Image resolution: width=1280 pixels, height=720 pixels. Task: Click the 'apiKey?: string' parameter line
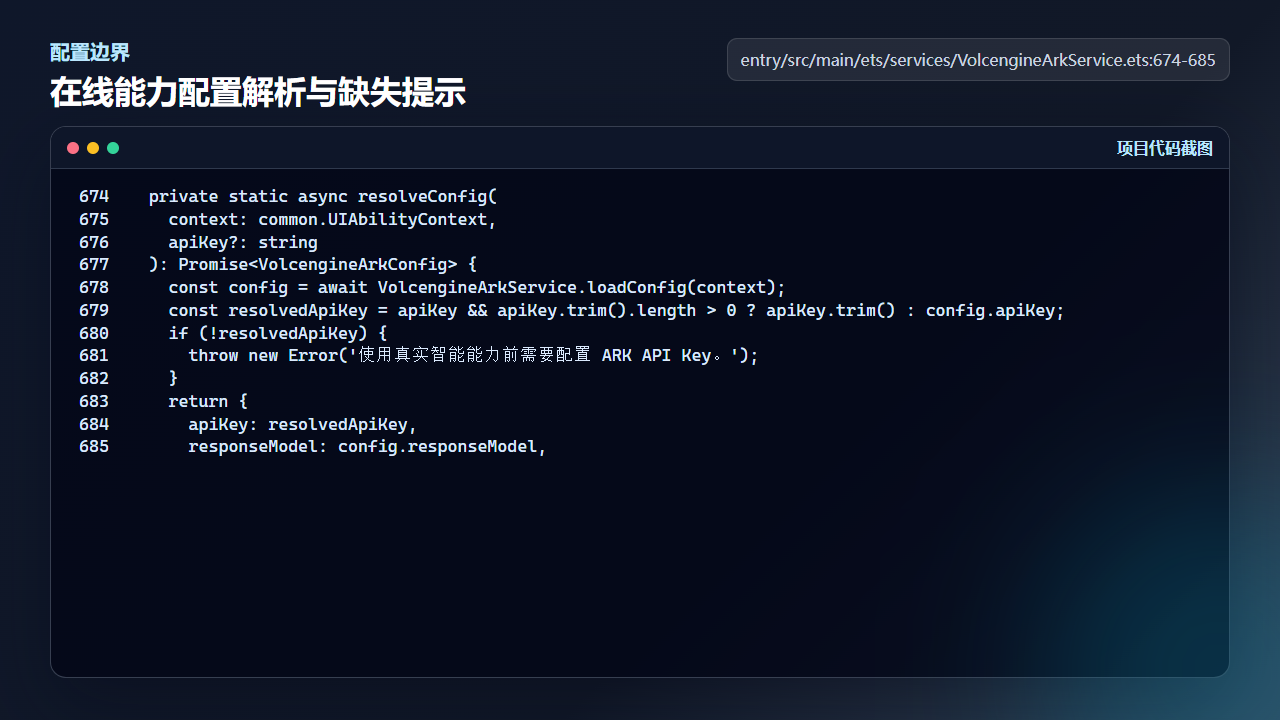click(243, 242)
